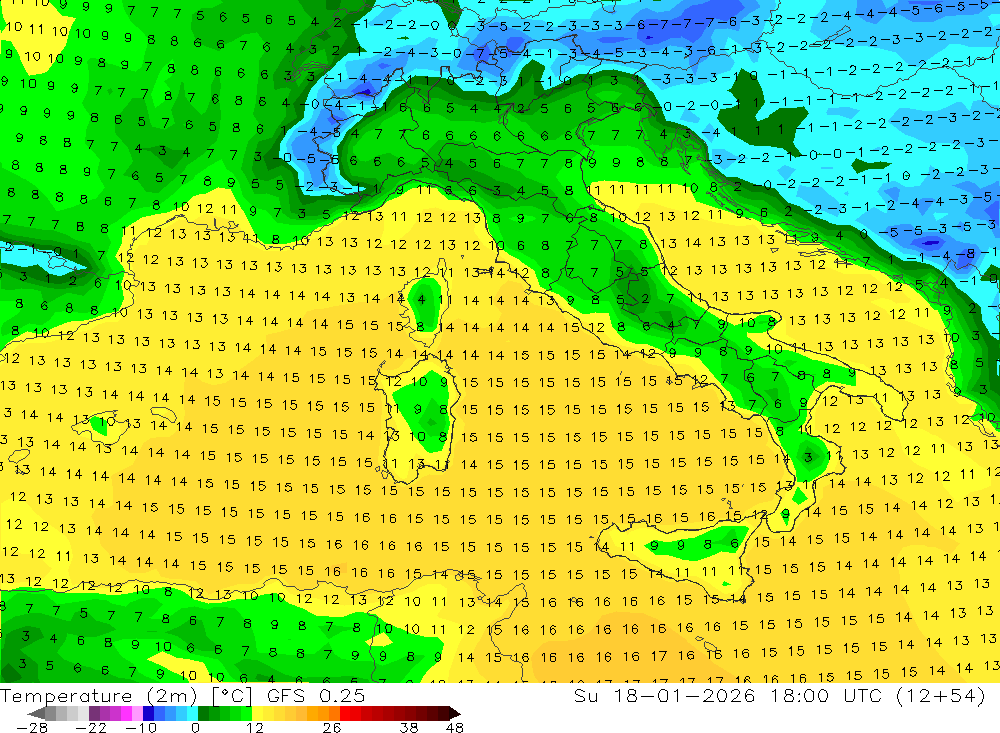Click the bright red swatch in the color scale

point(345,714)
